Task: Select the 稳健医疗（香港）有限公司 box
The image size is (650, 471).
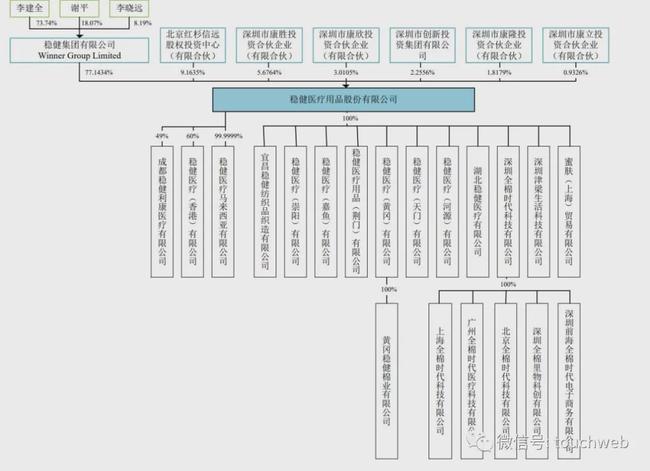Action: coord(192,211)
